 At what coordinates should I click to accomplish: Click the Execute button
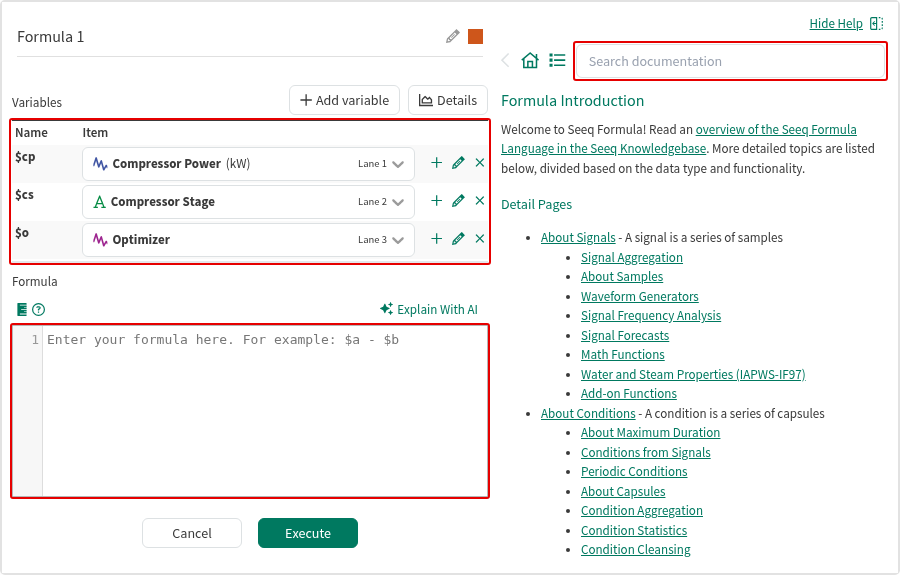coord(308,533)
